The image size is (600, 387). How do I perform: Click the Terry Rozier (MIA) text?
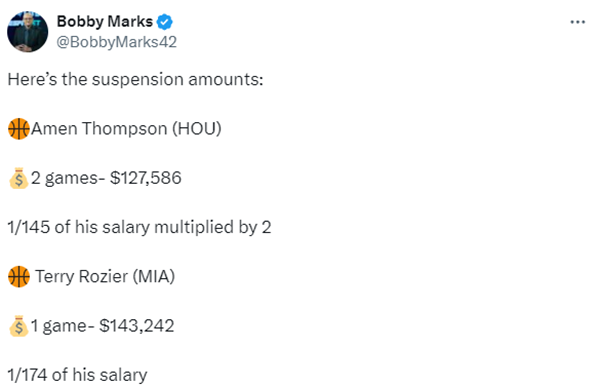tap(105, 276)
